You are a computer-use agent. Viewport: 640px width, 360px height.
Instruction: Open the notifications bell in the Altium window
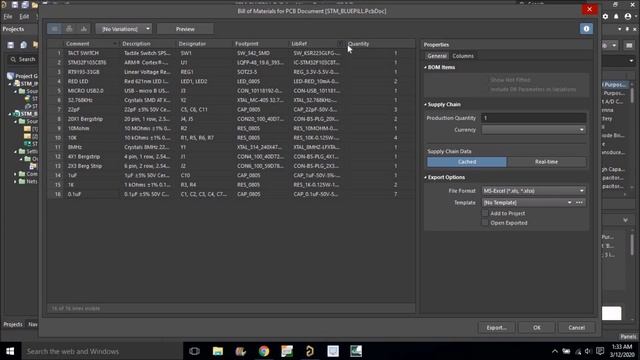[x=616, y=16]
